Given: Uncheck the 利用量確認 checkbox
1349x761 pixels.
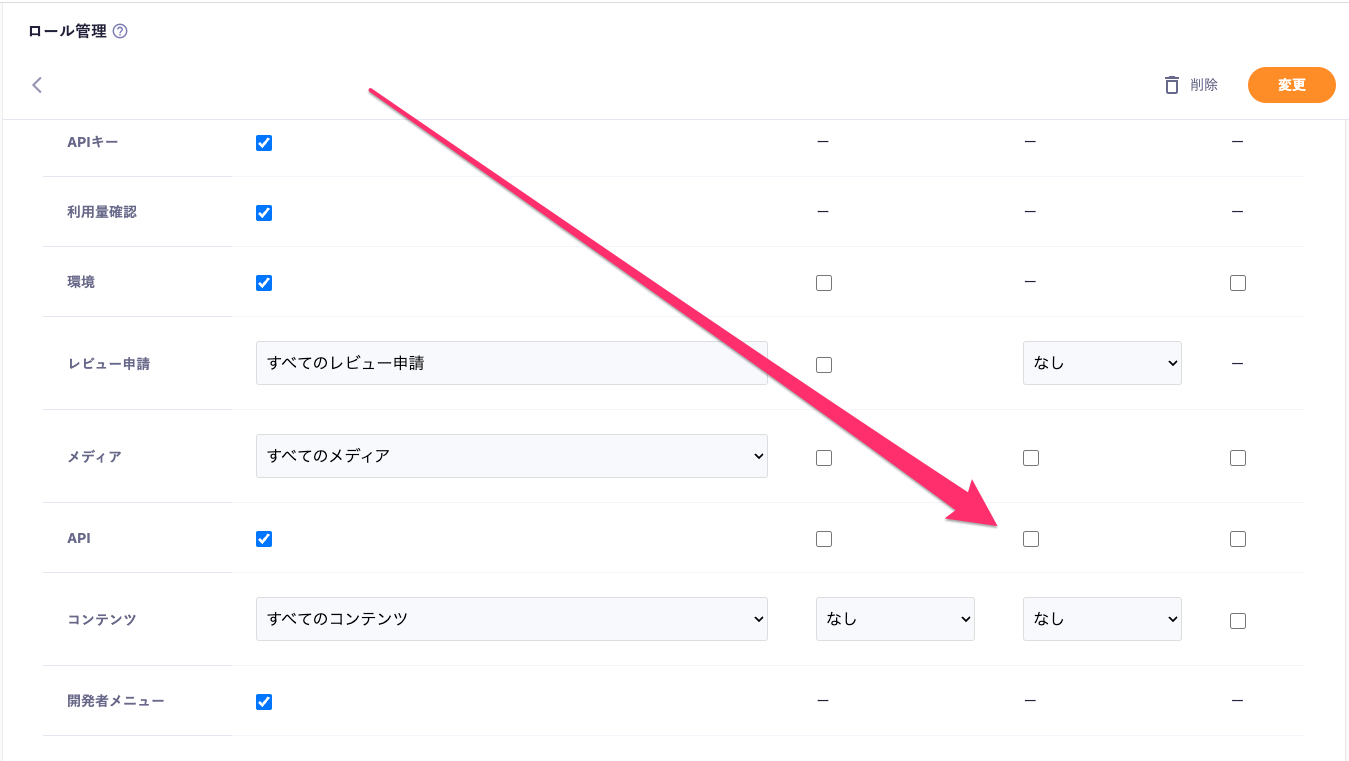Looking at the screenshot, I should coord(264,213).
